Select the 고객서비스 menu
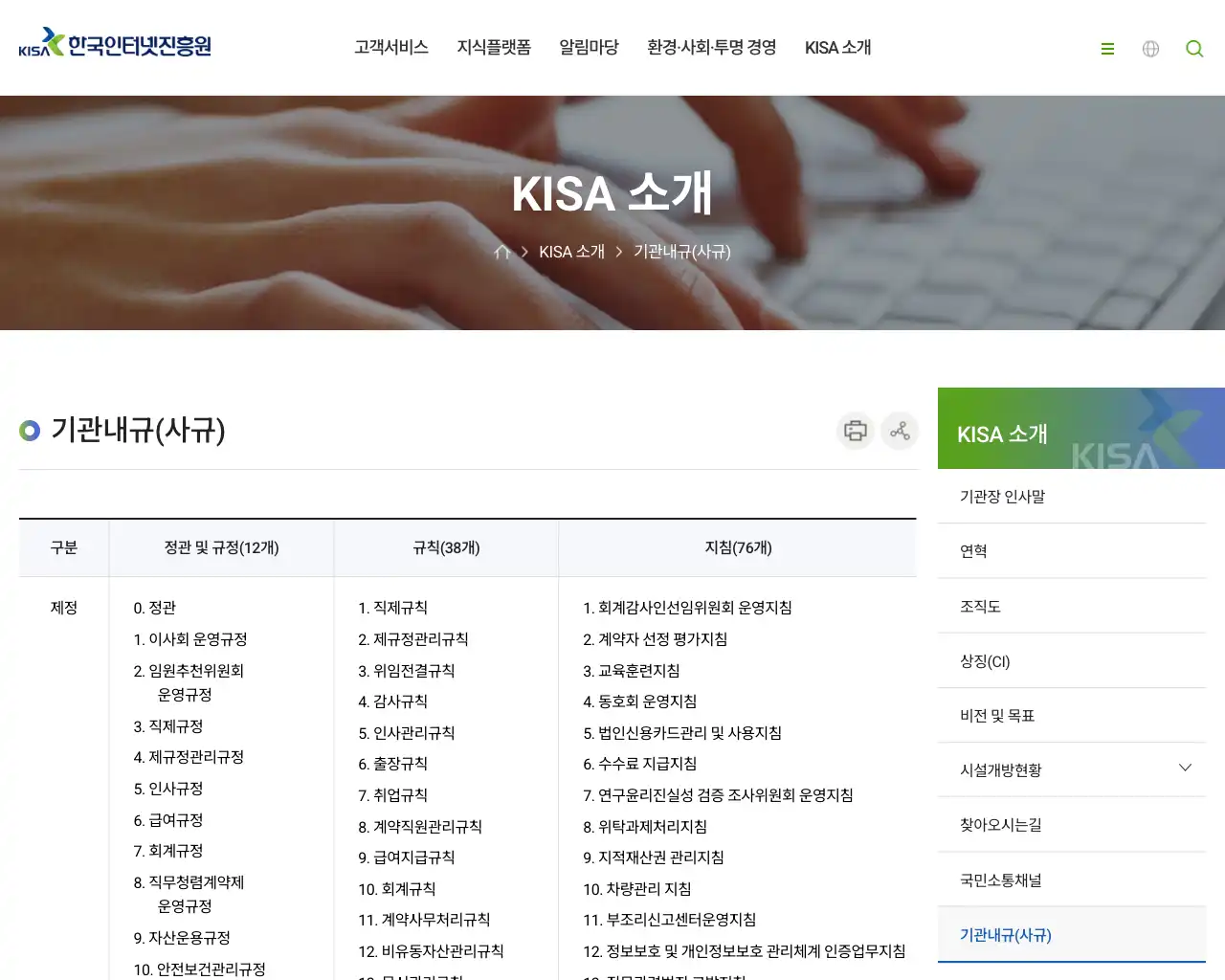 pos(390,47)
